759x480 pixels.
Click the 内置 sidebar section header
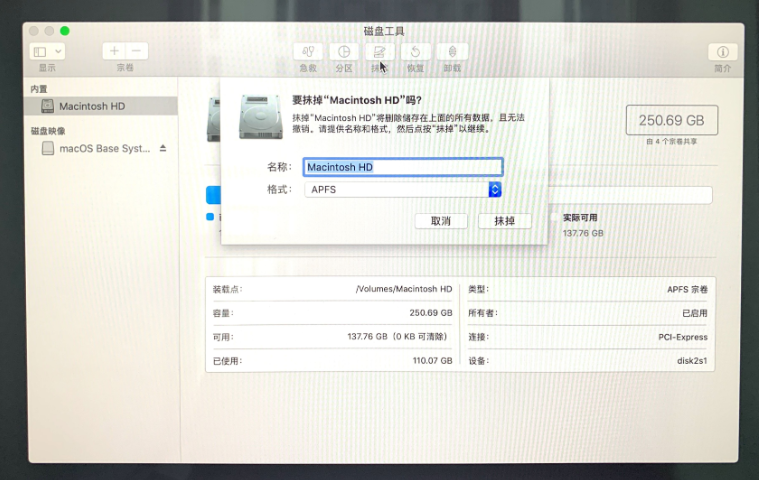[39, 89]
